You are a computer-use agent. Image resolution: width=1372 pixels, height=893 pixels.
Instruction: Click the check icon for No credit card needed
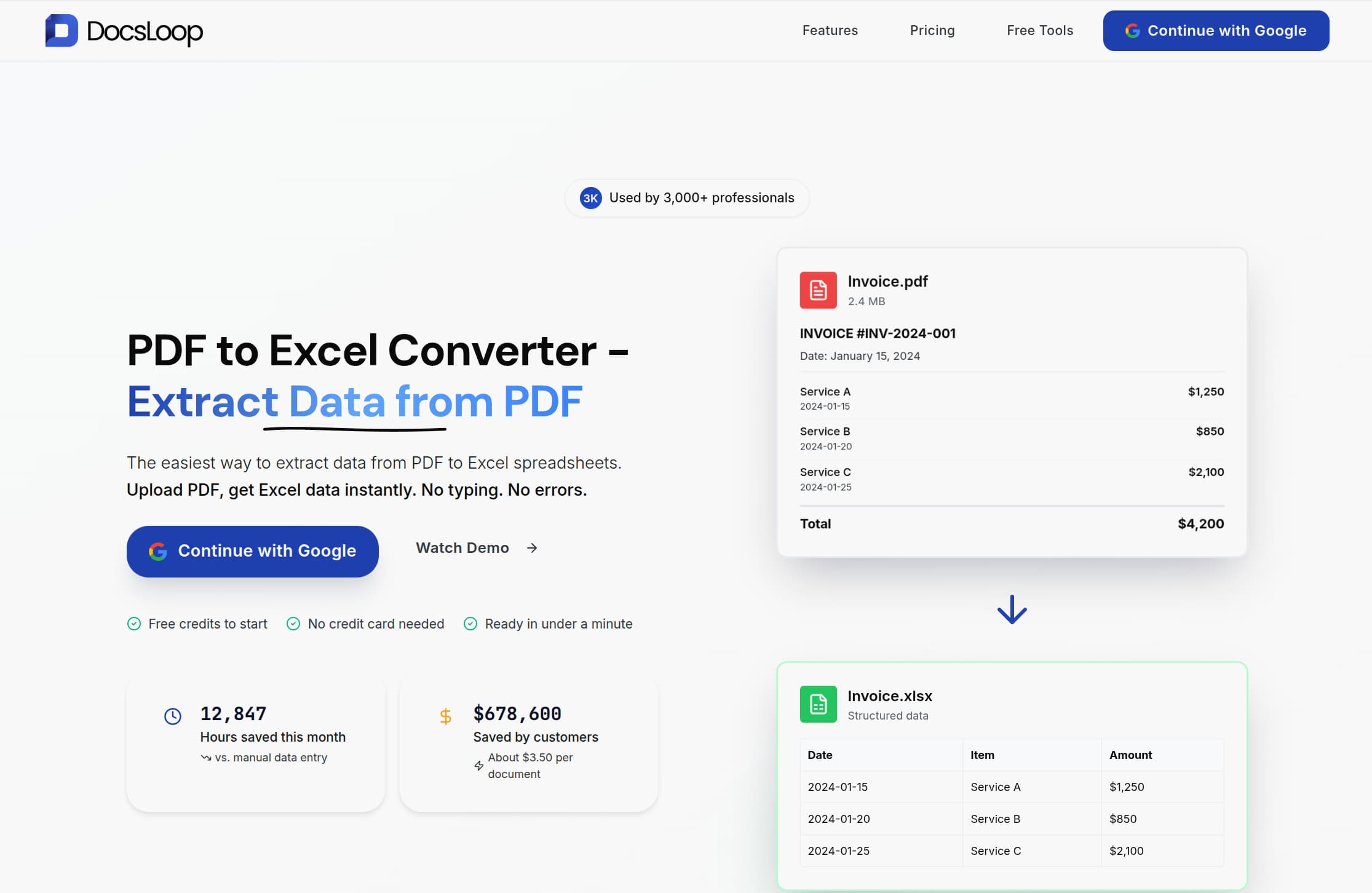pyautogui.click(x=293, y=624)
